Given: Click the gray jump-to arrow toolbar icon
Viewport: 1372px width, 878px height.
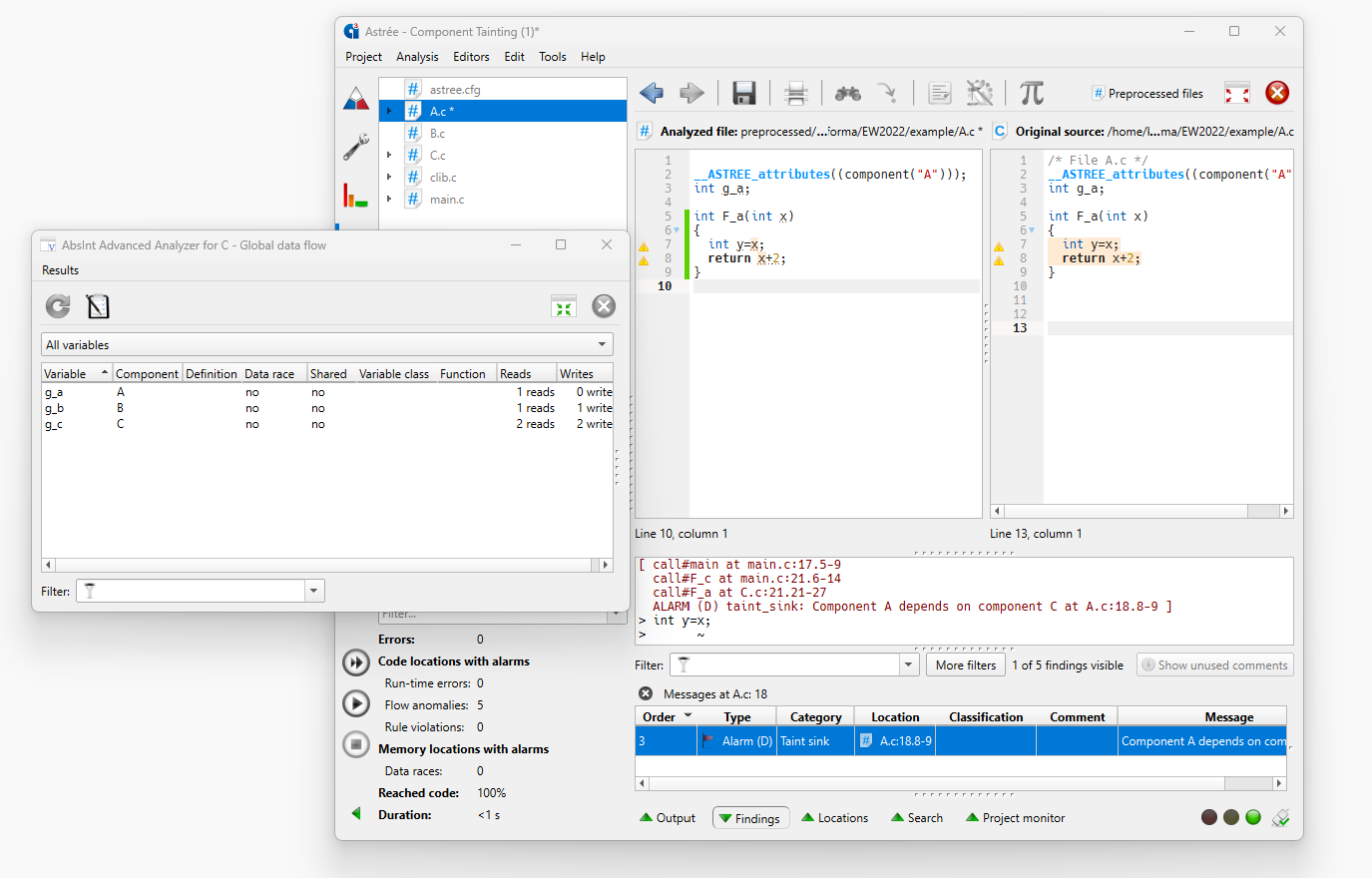Looking at the screenshot, I should pyautogui.click(x=886, y=93).
